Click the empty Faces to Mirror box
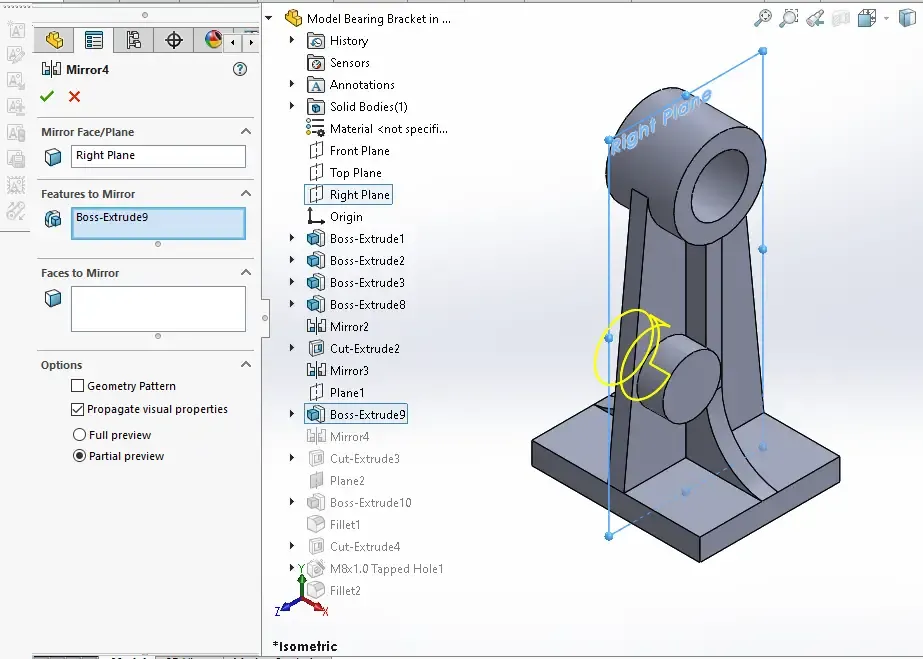This screenshot has height=659, width=923. 158,309
